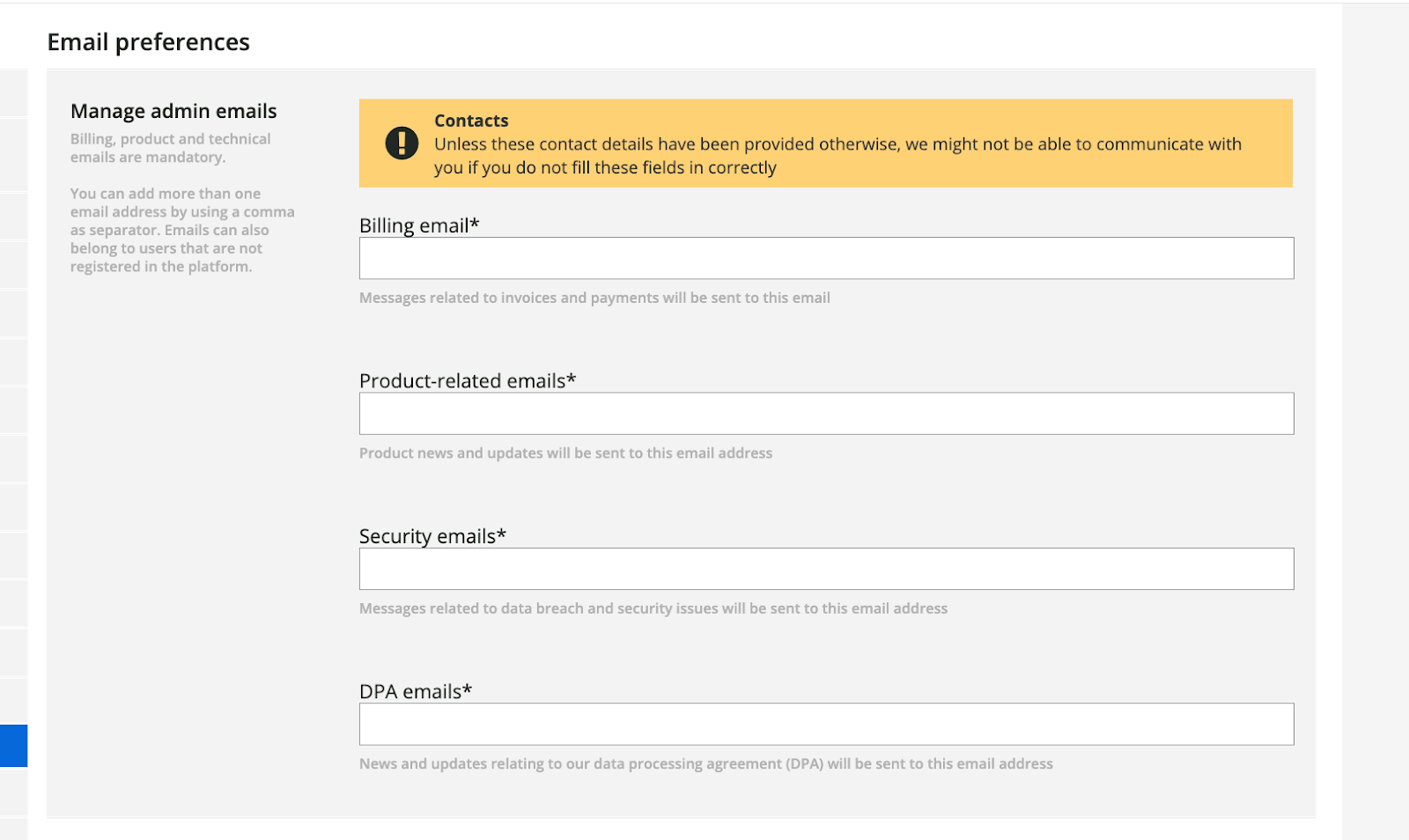Viewport: 1409px width, 840px height.
Task: Click the 'Contacts' title in yellow banner
Action: [471, 121]
